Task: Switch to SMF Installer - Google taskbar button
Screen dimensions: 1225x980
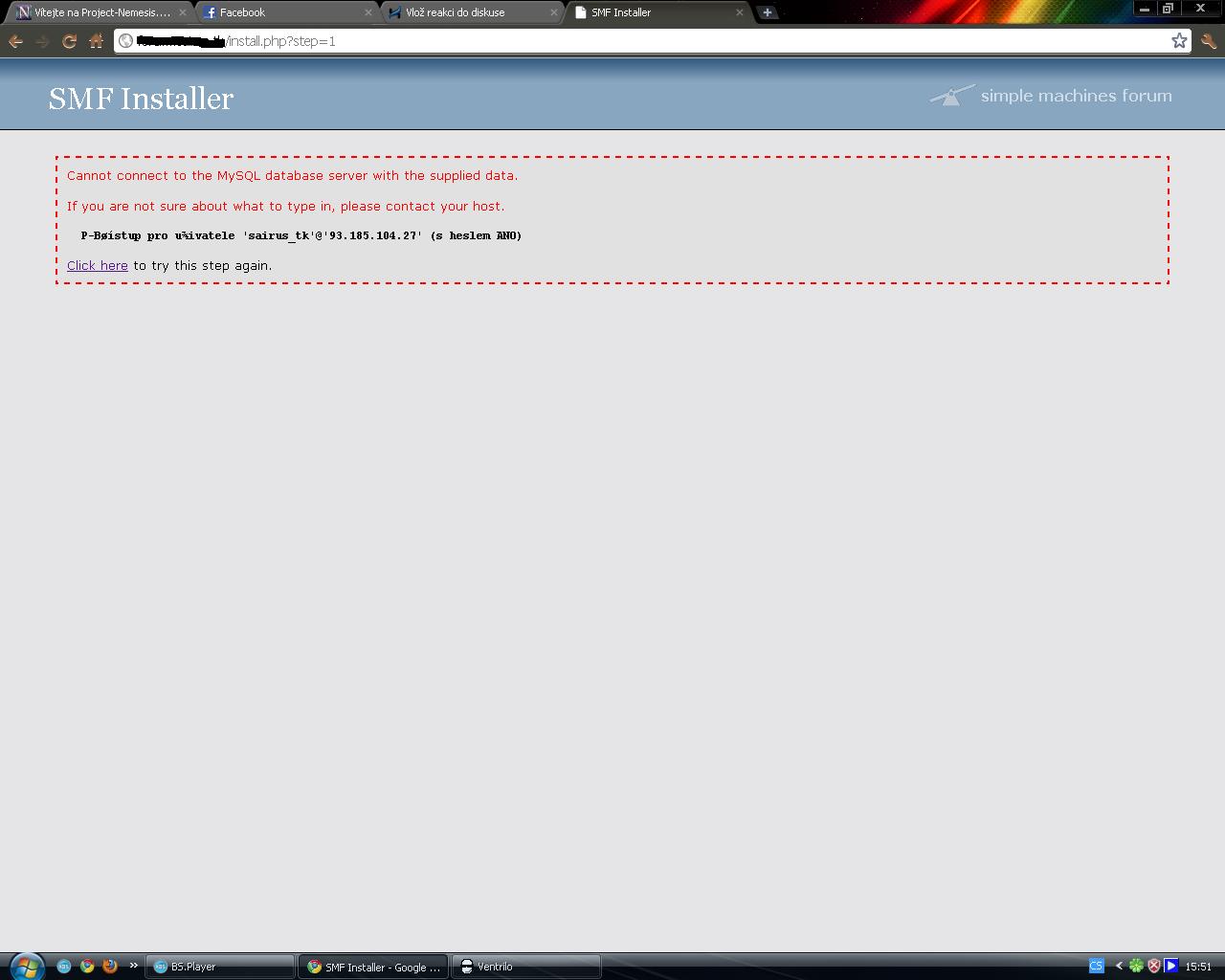Action: [x=373, y=967]
